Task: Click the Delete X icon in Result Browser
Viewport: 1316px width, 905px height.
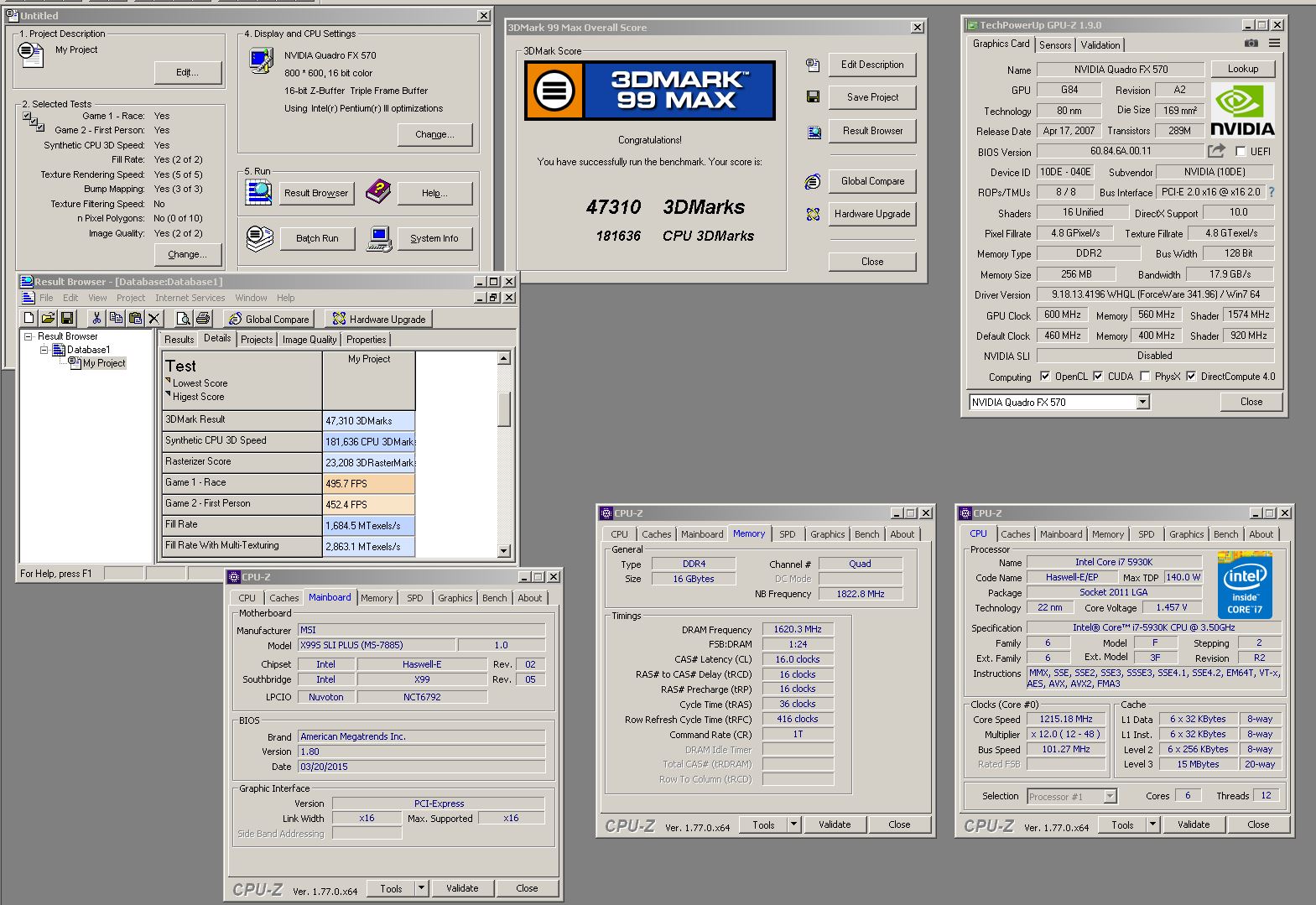Action: pos(154,318)
